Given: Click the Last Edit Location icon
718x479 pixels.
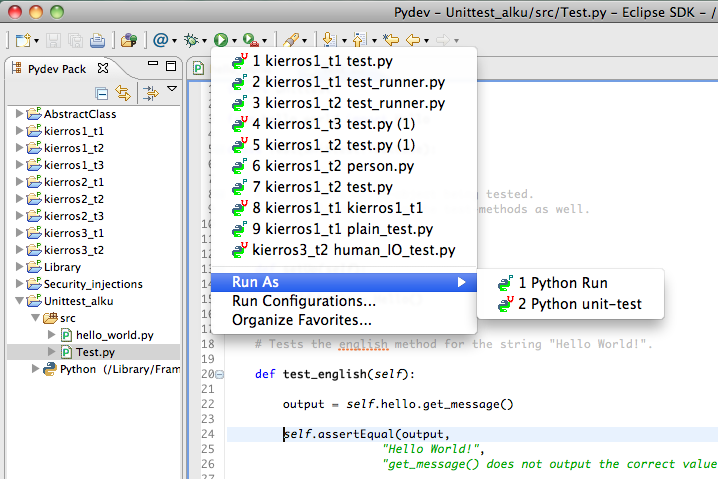Looking at the screenshot, I should [392, 40].
